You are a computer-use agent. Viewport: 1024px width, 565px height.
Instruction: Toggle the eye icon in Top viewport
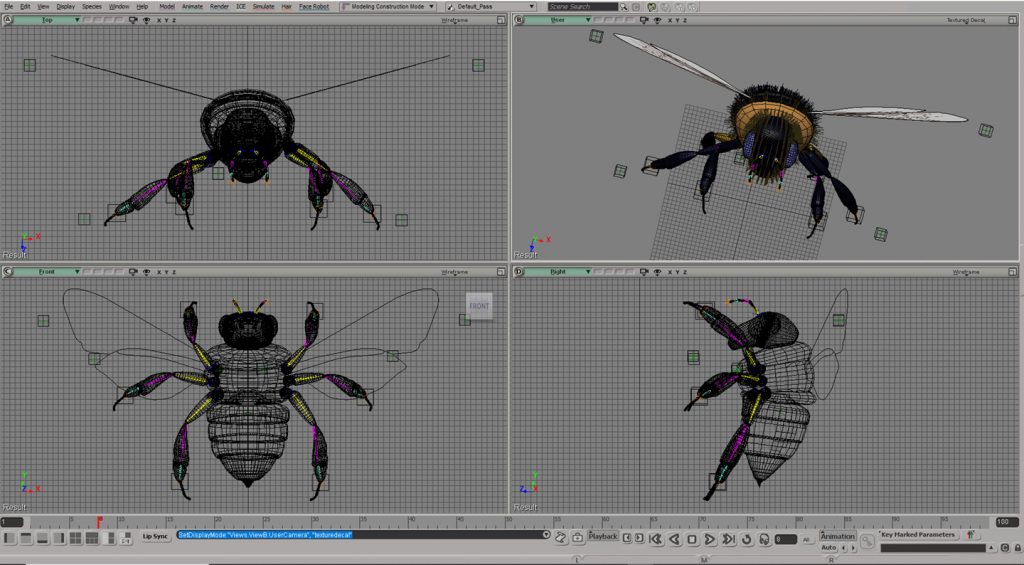[147, 20]
